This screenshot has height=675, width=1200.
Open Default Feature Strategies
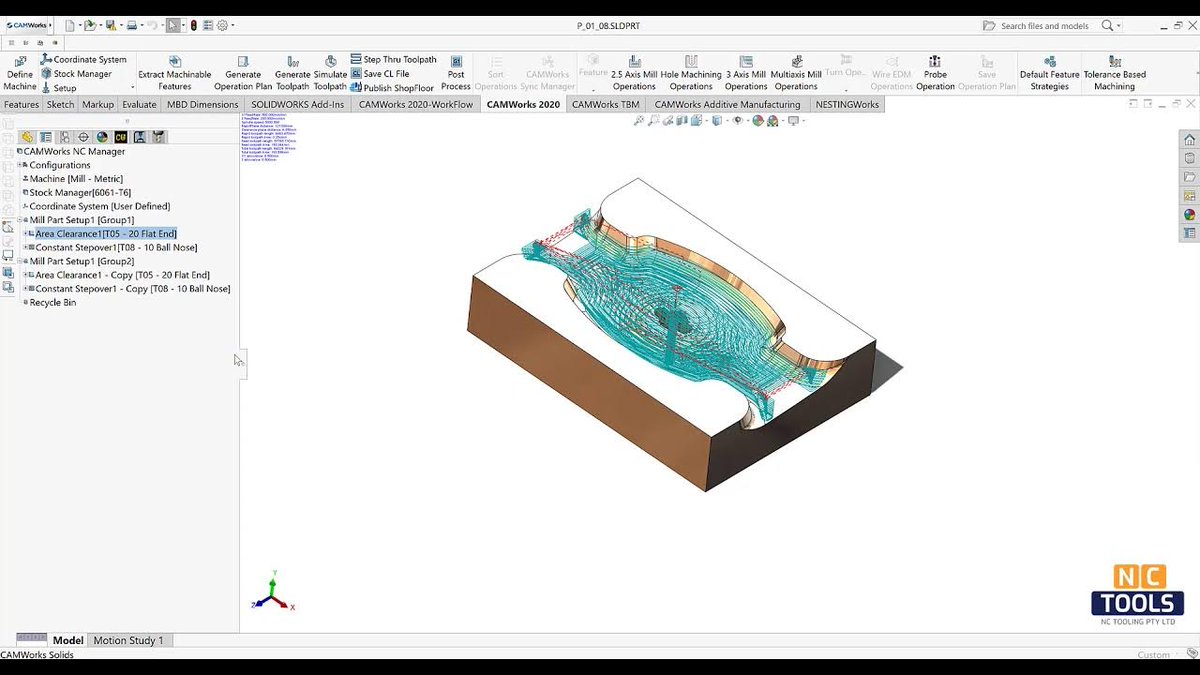[1050, 74]
